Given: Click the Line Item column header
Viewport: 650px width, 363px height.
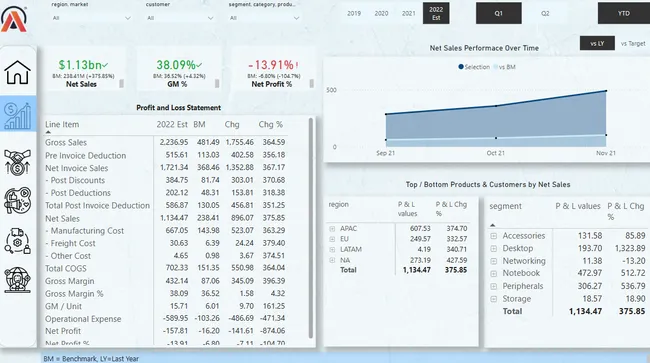Looking at the screenshot, I should 62,124.
